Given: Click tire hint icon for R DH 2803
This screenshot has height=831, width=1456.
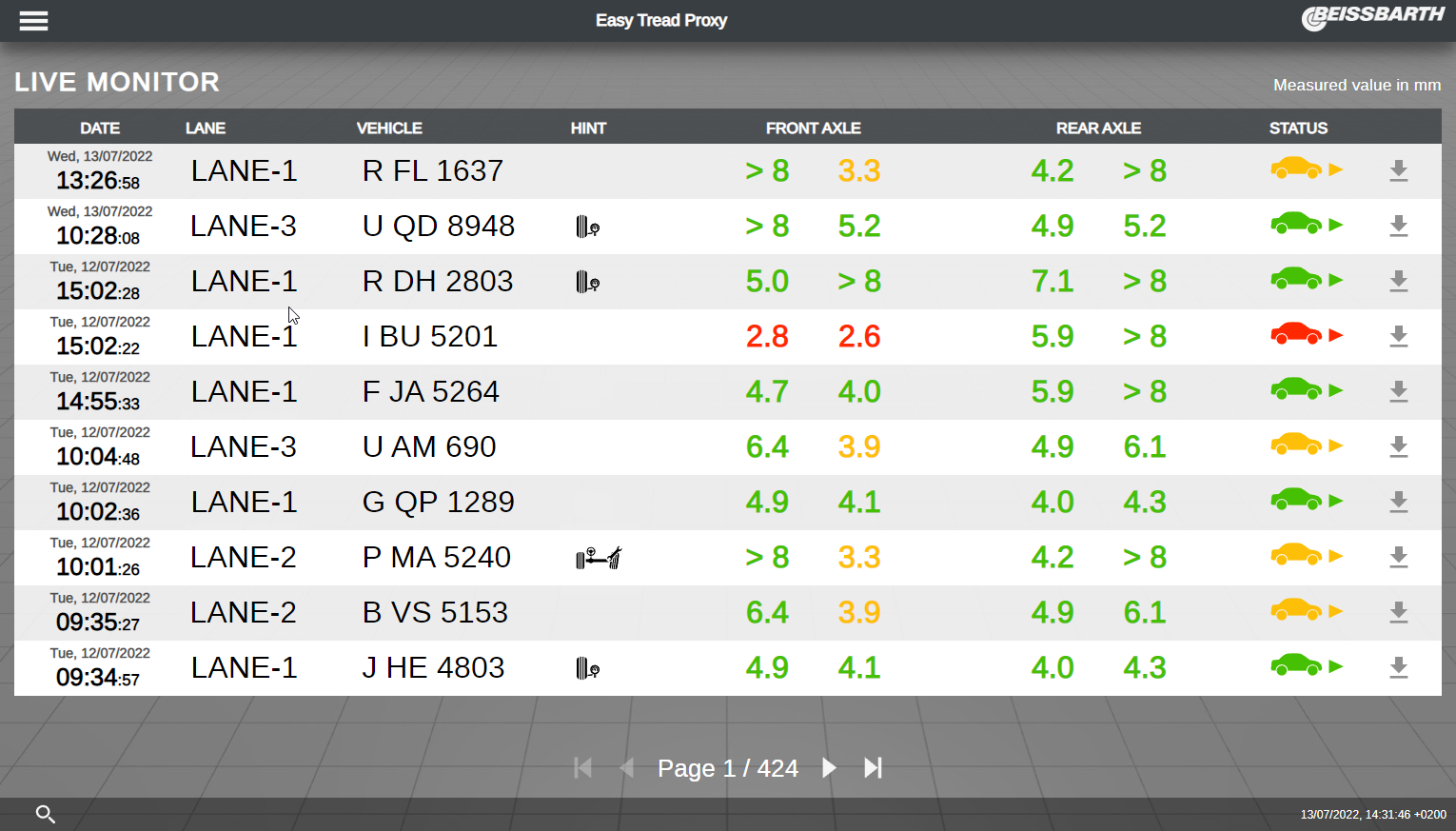Looking at the screenshot, I should coord(587,283).
